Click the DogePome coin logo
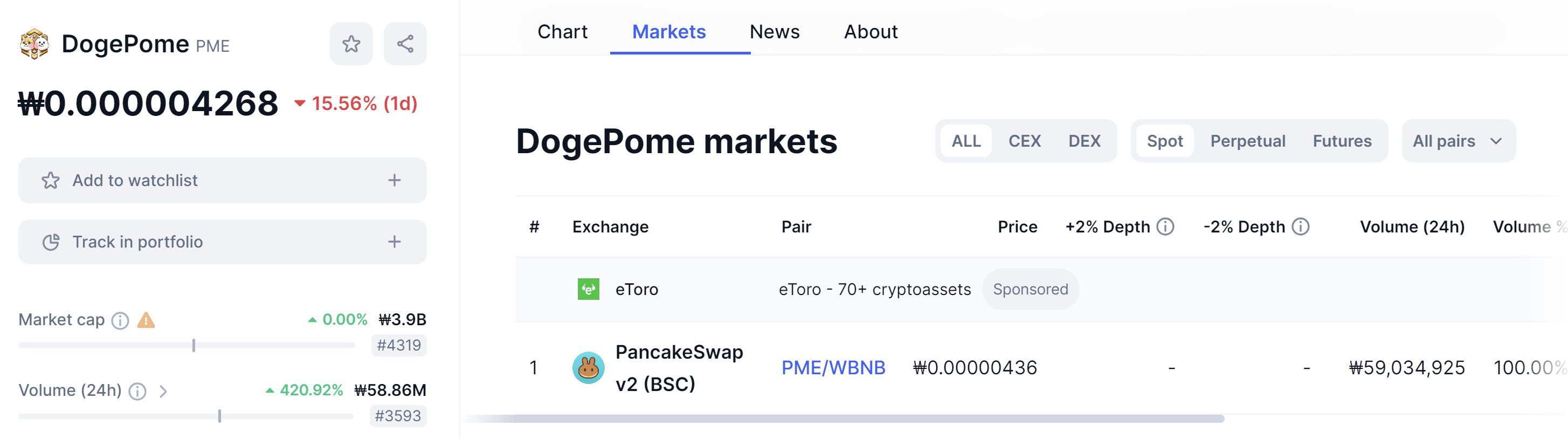This screenshot has height=439, width=1568. pos(33,43)
